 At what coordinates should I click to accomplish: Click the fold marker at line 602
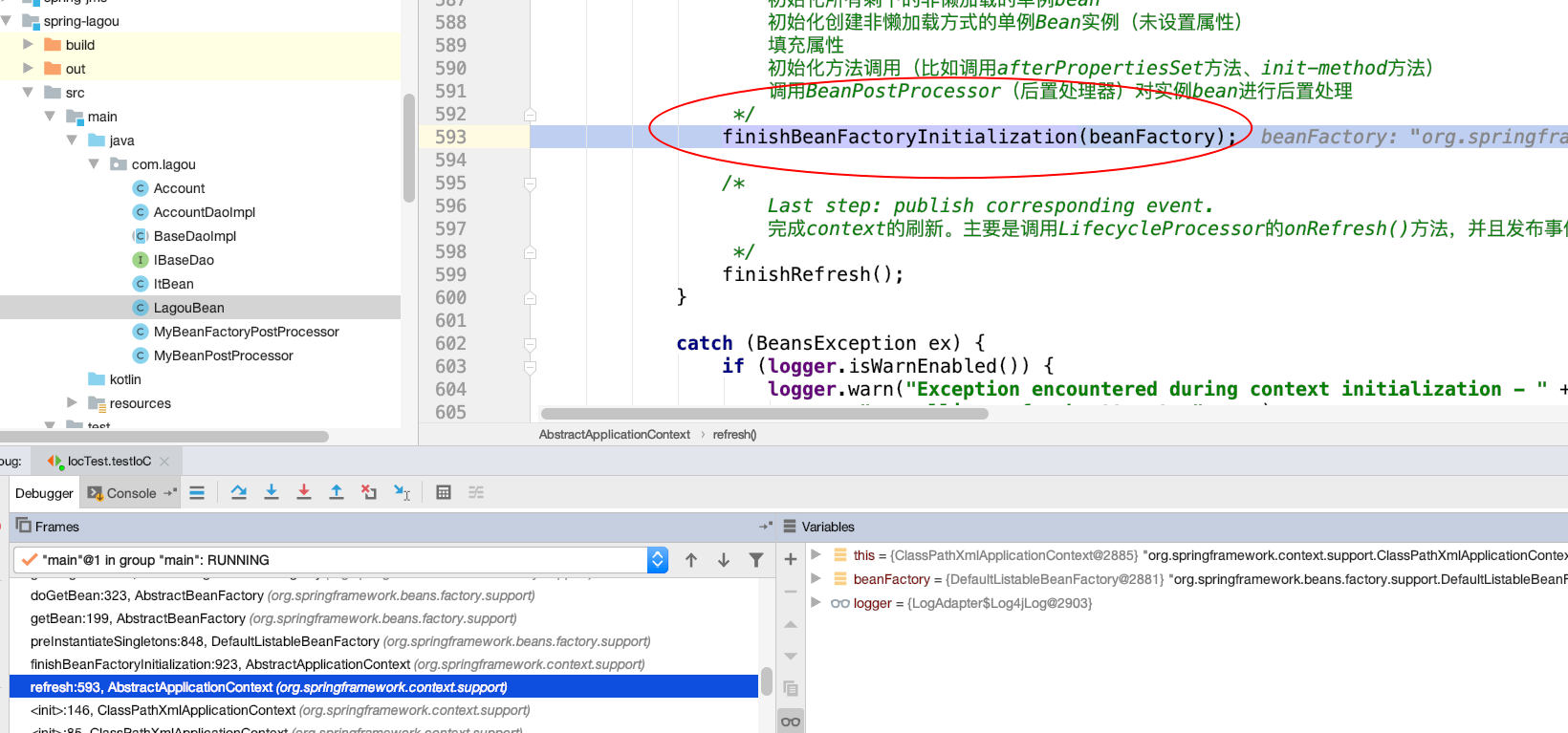click(530, 344)
